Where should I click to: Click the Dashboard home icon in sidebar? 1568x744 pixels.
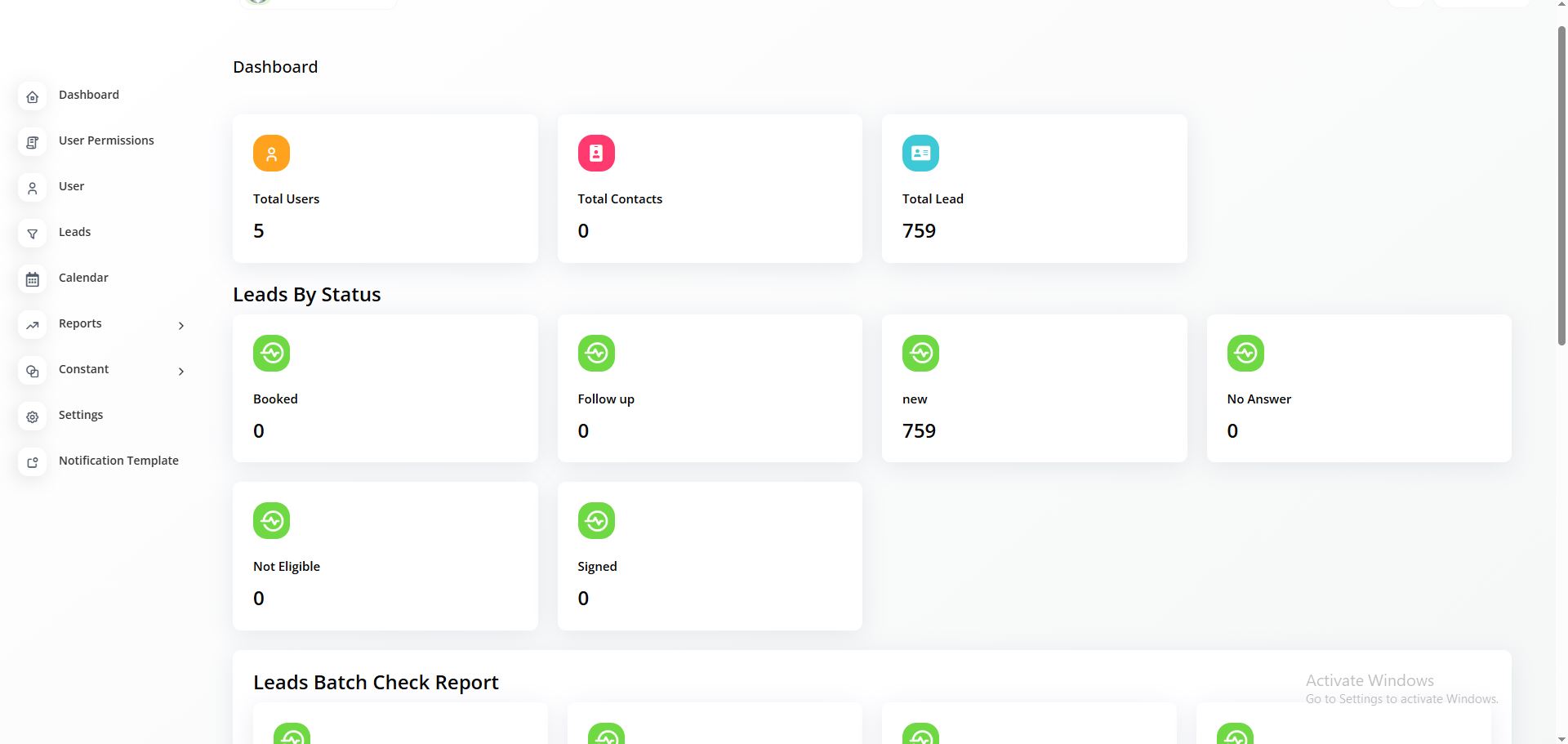[33, 97]
